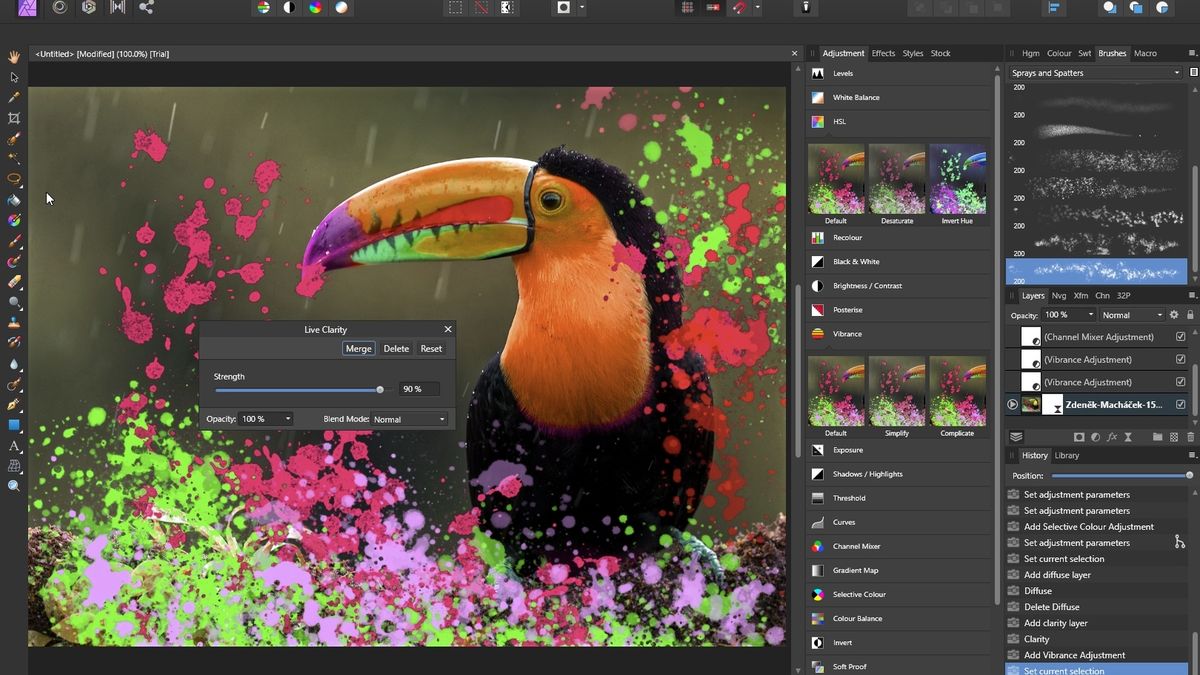Image resolution: width=1200 pixels, height=675 pixels.
Task: Switch to Liquify Persona icon
Action: pos(60,7)
